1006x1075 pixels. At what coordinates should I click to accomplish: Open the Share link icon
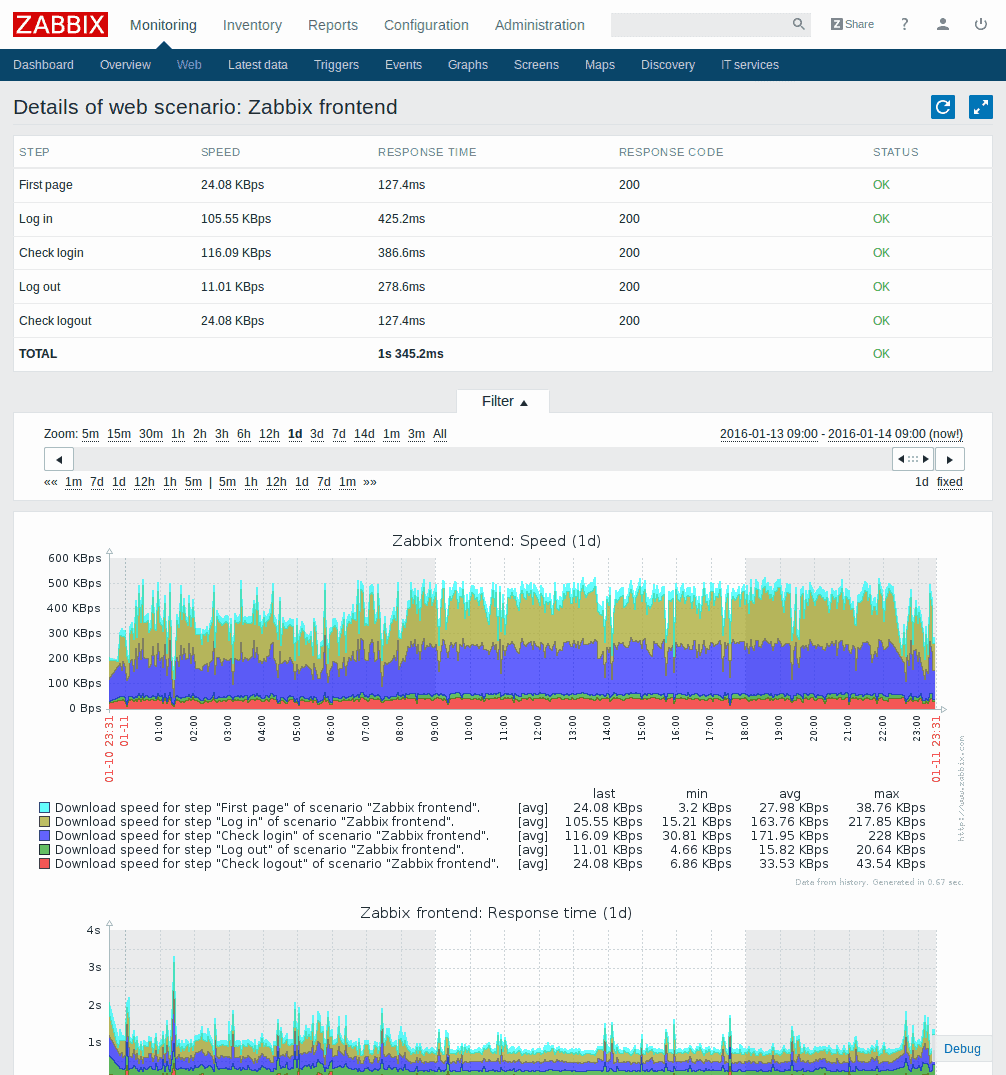click(x=852, y=24)
